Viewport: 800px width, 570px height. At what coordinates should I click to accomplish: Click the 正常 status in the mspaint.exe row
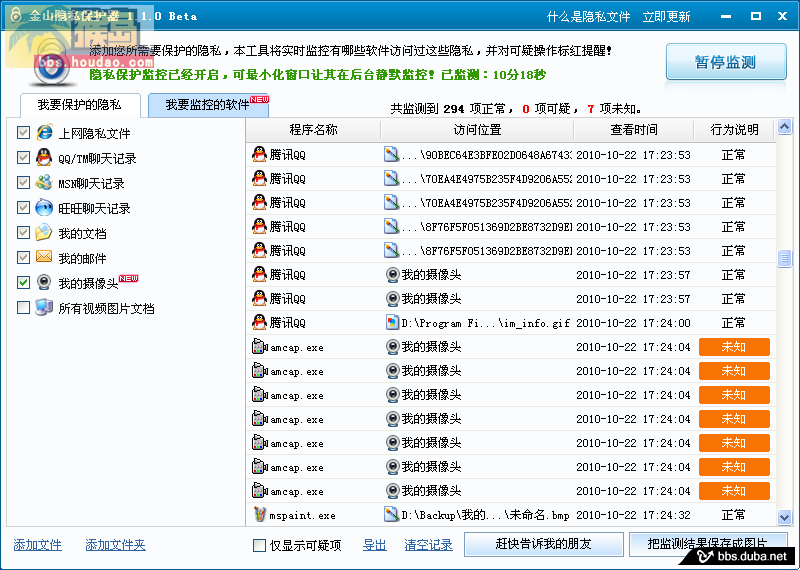(x=734, y=514)
